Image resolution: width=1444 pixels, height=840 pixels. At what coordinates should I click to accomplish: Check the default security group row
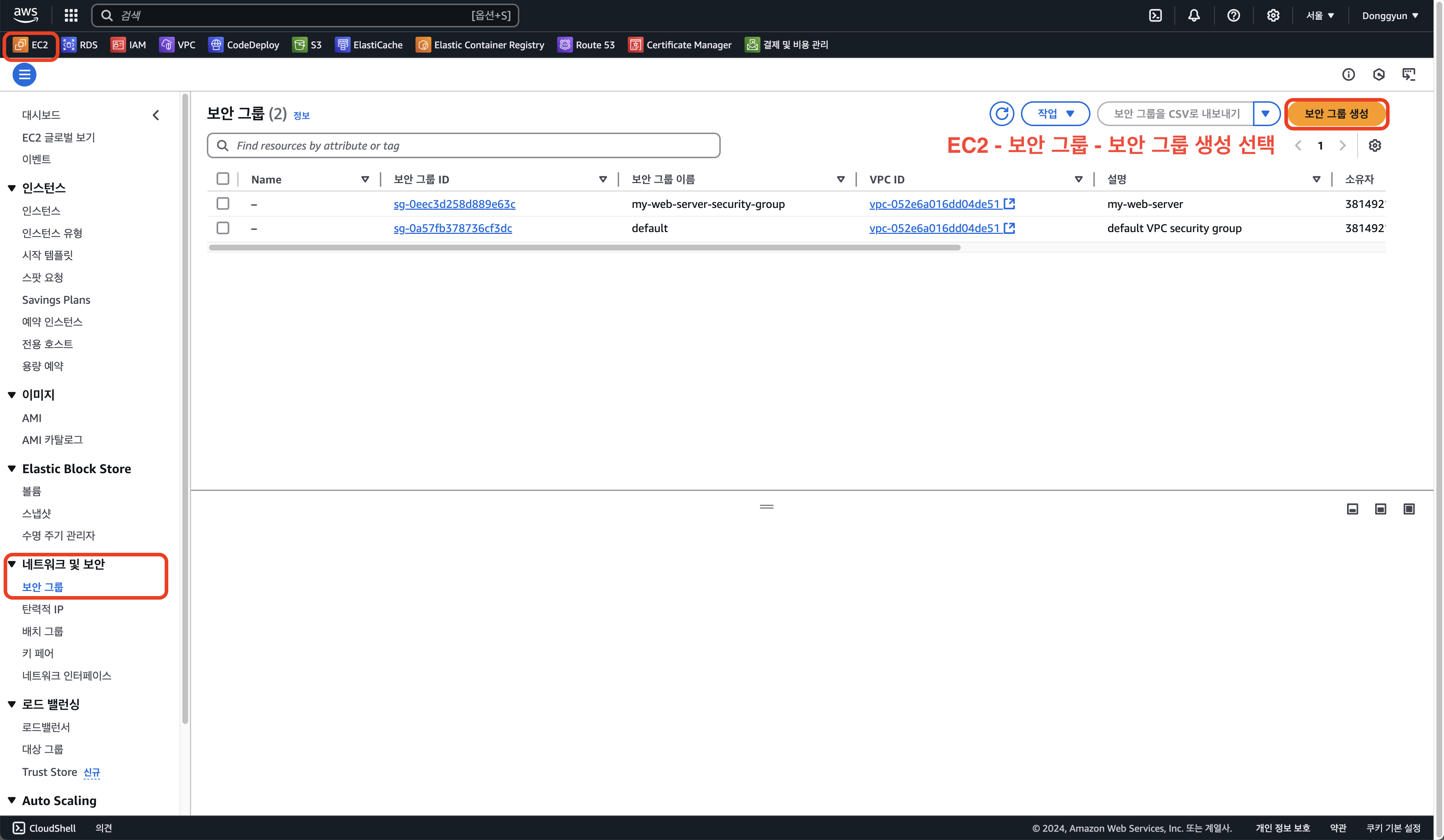click(223, 227)
